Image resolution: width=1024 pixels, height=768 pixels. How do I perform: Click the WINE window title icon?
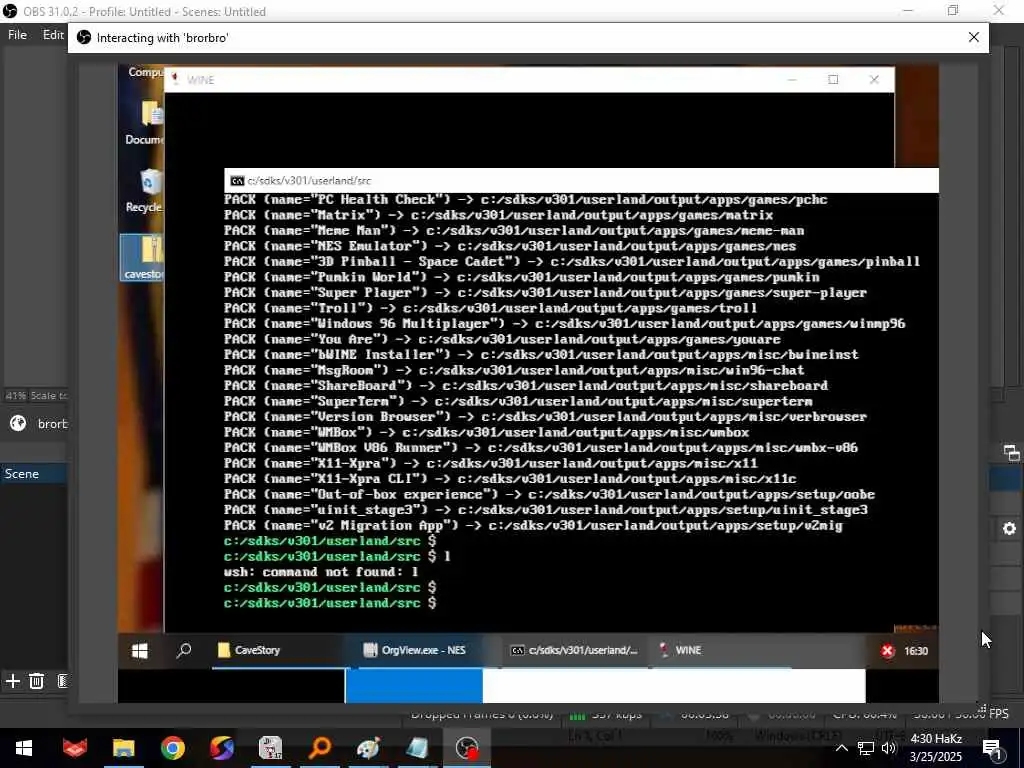174,79
